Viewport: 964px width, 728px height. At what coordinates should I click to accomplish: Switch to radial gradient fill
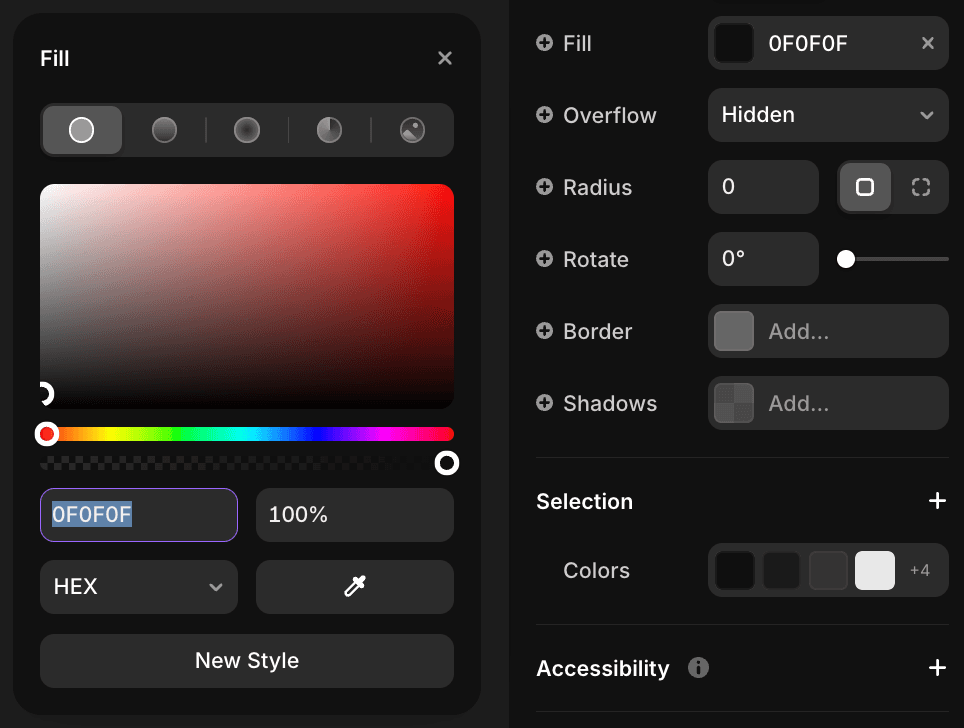(246, 130)
